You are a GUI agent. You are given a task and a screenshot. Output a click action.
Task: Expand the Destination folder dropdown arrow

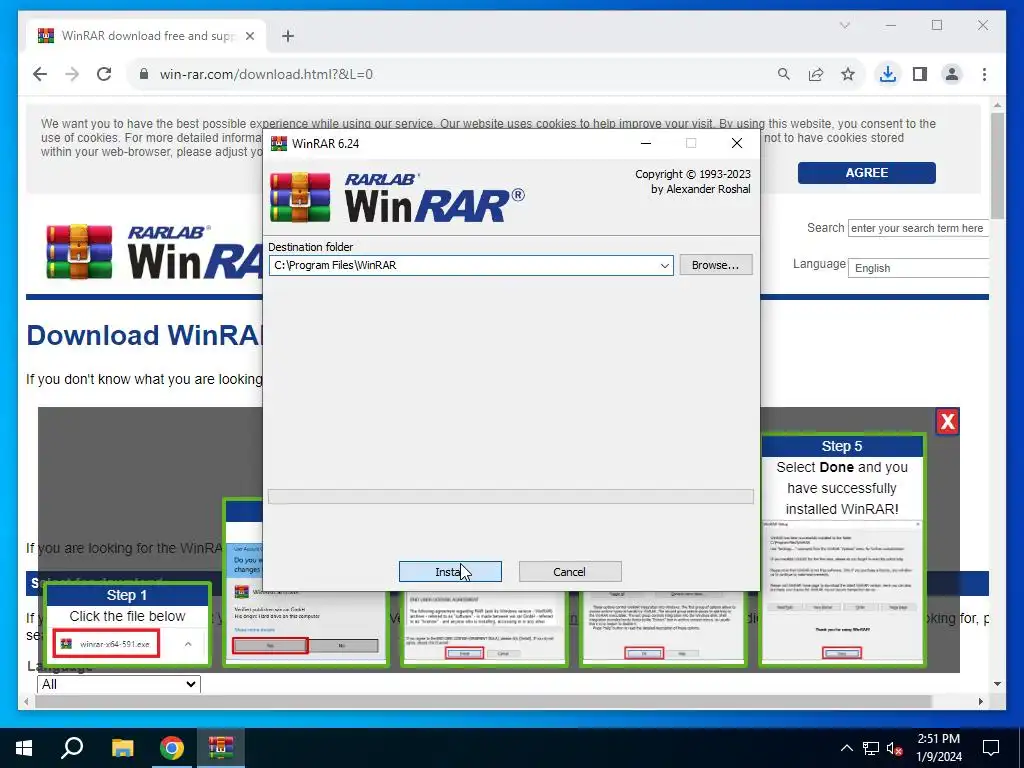click(x=664, y=265)
